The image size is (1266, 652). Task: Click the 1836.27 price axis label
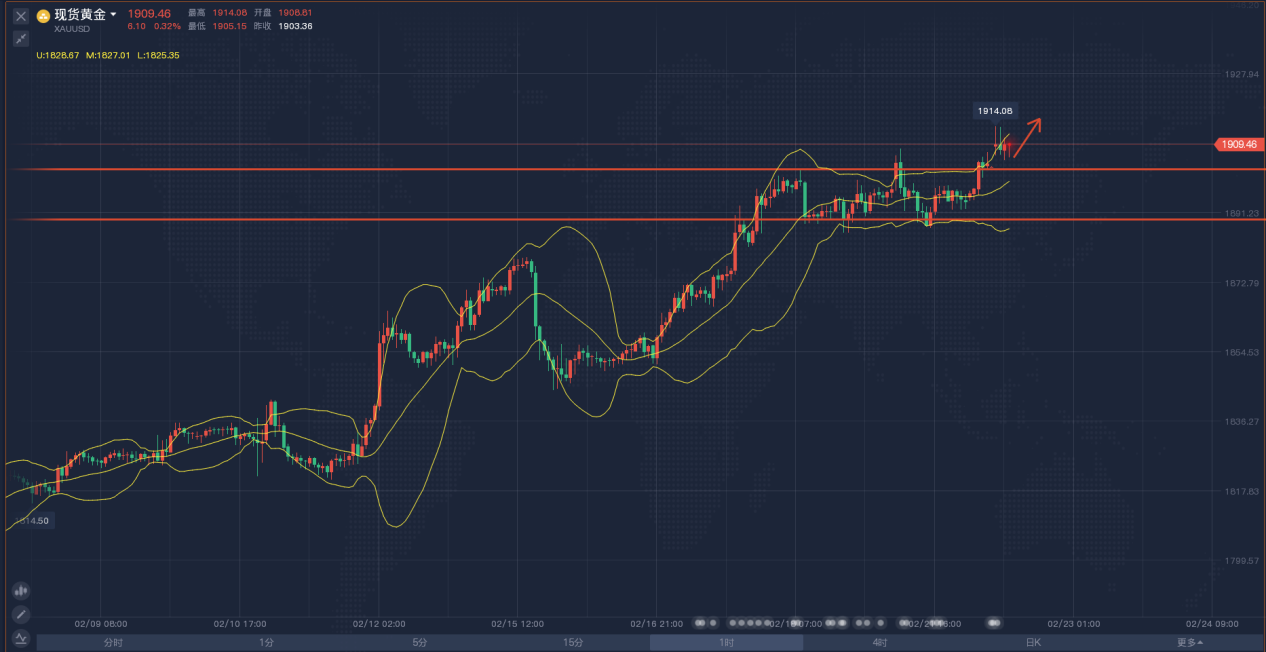[x=1240, y=421]
